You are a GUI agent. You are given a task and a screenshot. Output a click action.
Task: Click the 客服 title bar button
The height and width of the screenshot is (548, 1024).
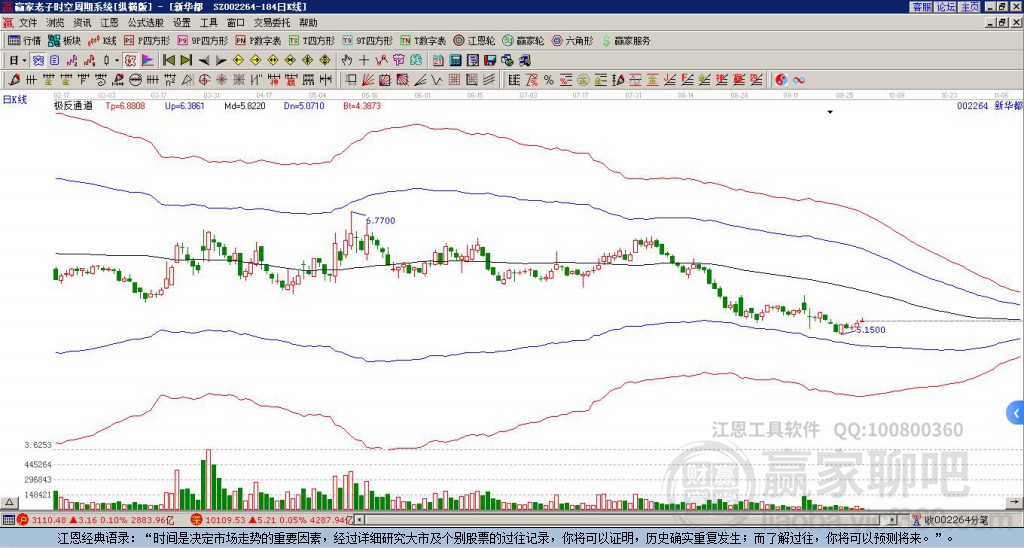[x=921, y=7]
